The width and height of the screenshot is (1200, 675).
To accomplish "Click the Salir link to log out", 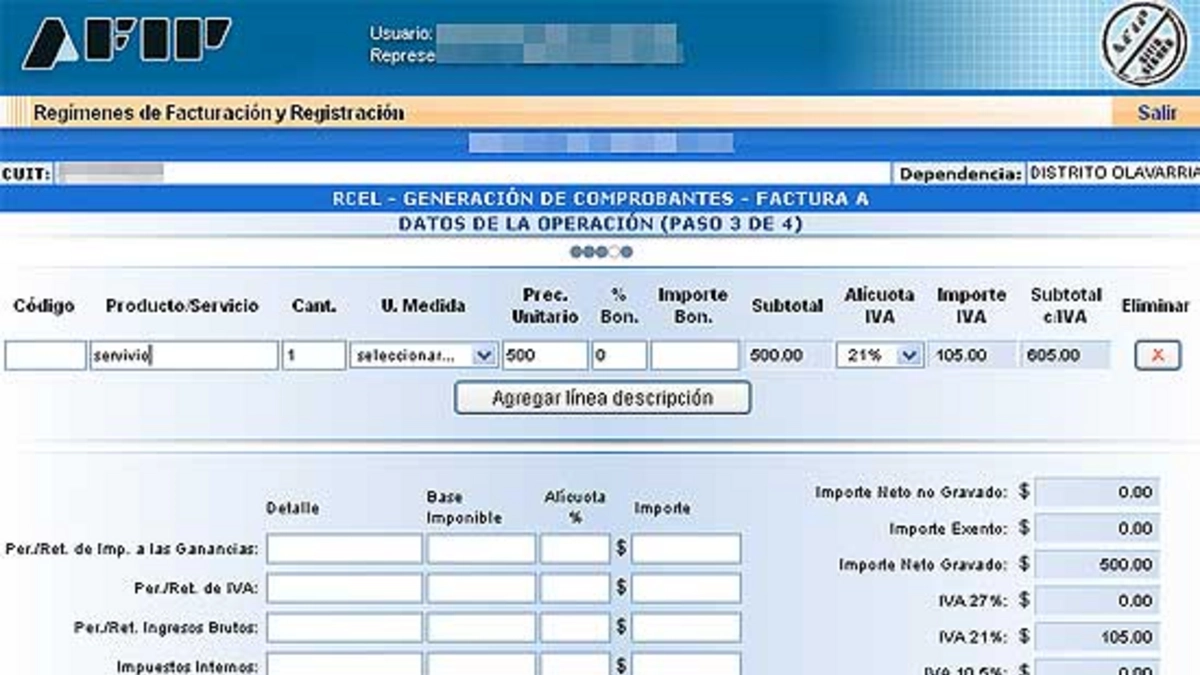I will [1157, 113].
